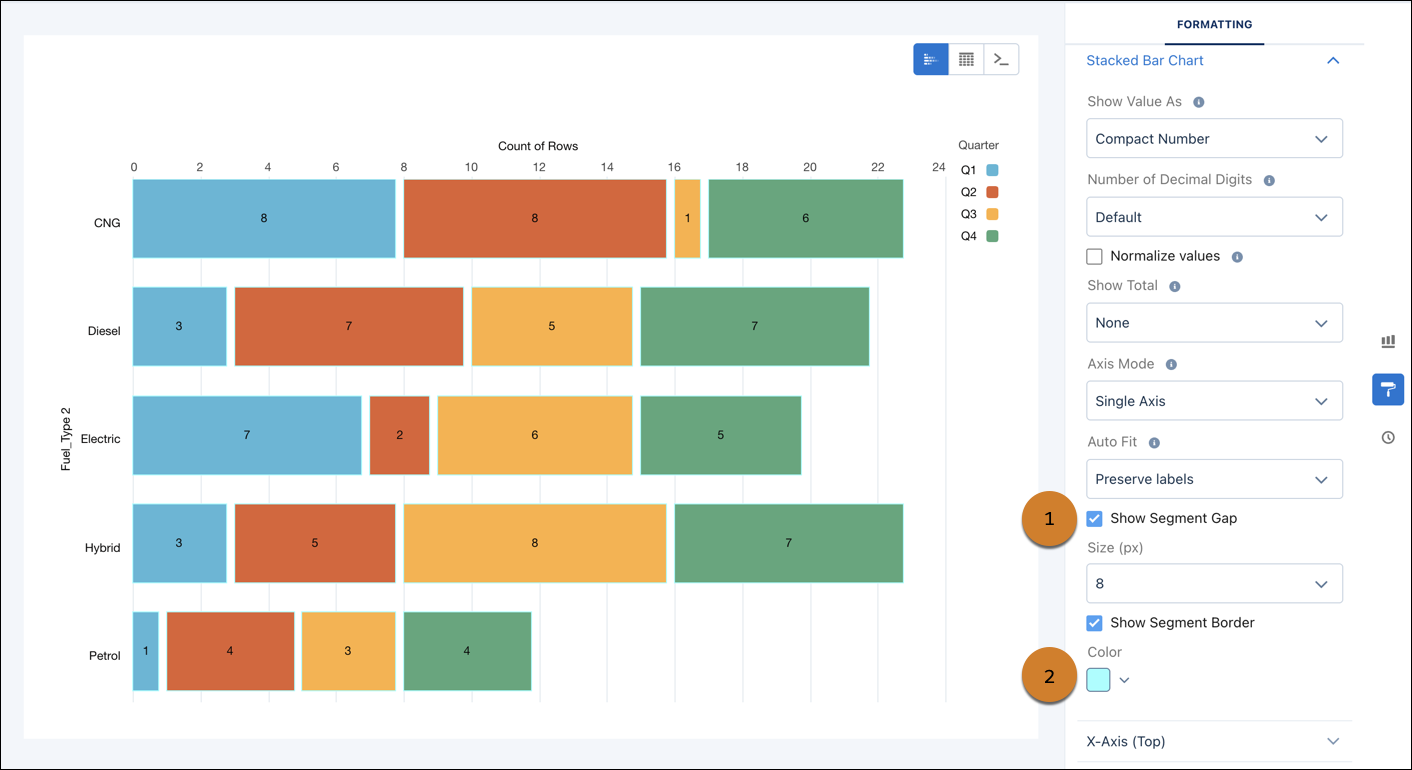Click the Q2 legend entry
The width and height of the screenshot is (1412, 770).
point(979,192)
